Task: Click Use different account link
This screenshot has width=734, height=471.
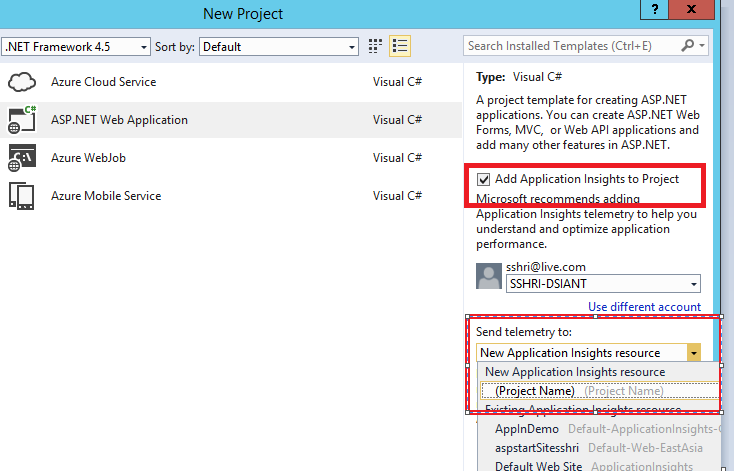Action: 644,307
